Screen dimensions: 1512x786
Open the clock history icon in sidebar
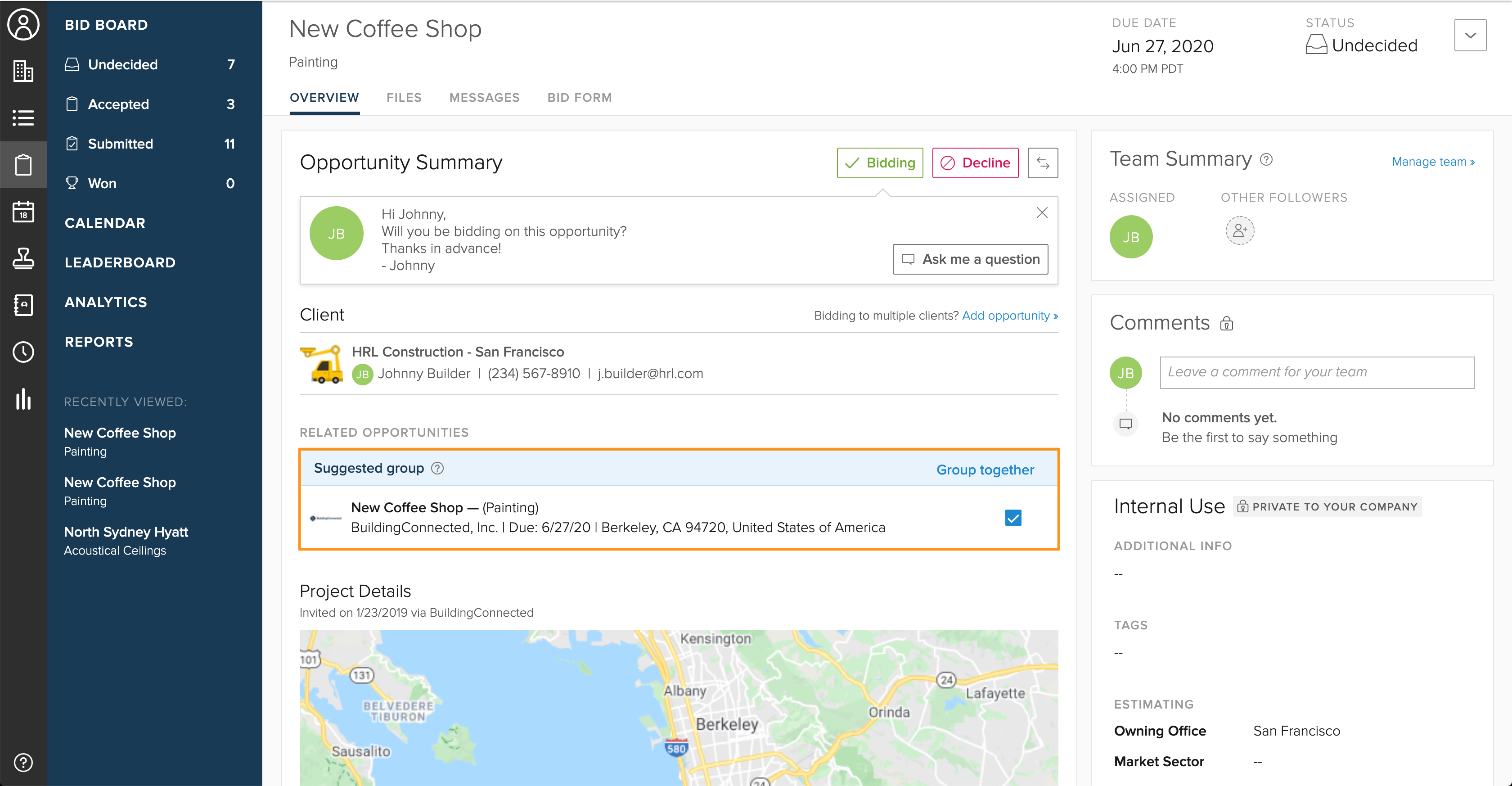point(23,352)
